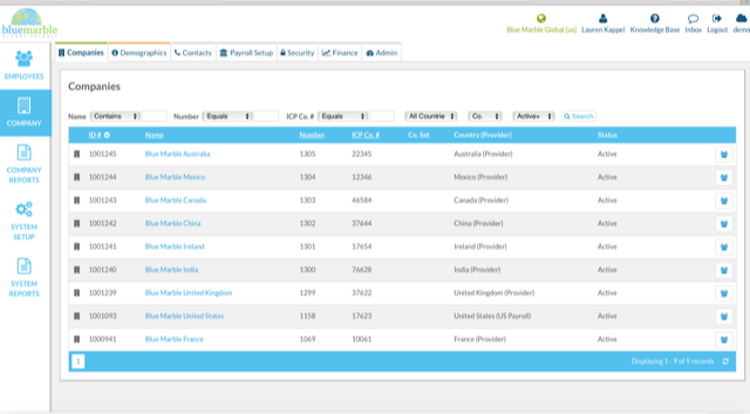750x414 pixels.
Task: Open the Knowledge Base help icon
Action: (655, 18)
